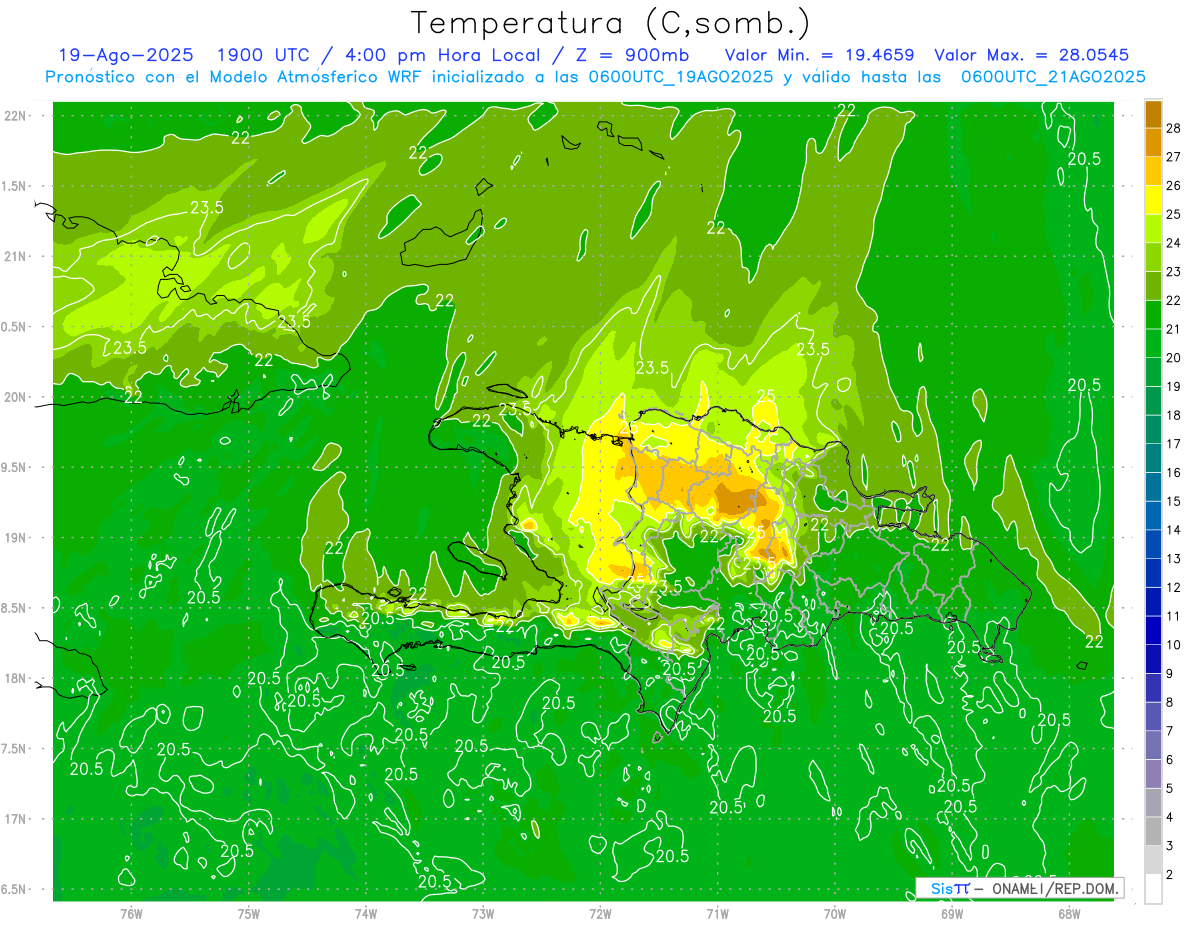Screen dimensions: 1200x927
Task: Click the "22N" latitude axis label
Action: pos(14,116)
